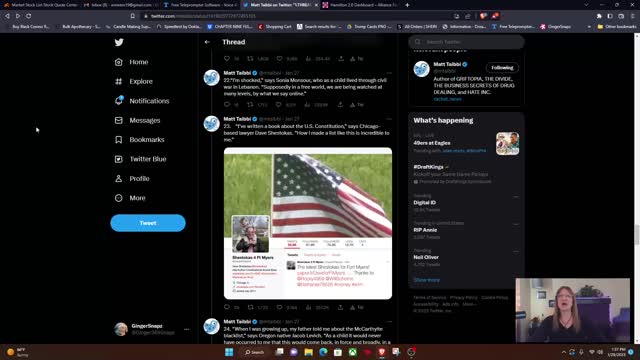Retweet tweet 23 with flag image
Image resolution: width=640 pixels, height=360 pixels.
[x=251, y=307]
